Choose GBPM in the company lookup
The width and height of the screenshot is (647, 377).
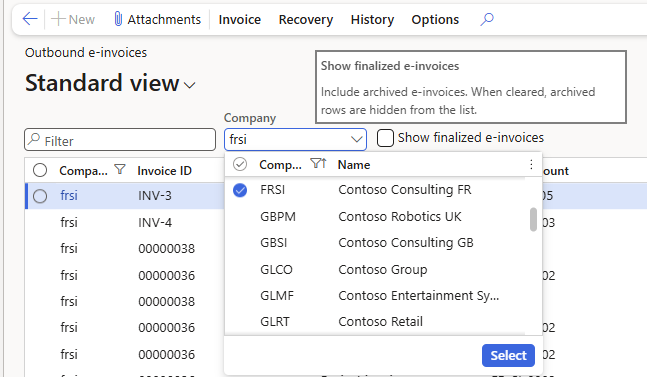click(x=278, y=217)
